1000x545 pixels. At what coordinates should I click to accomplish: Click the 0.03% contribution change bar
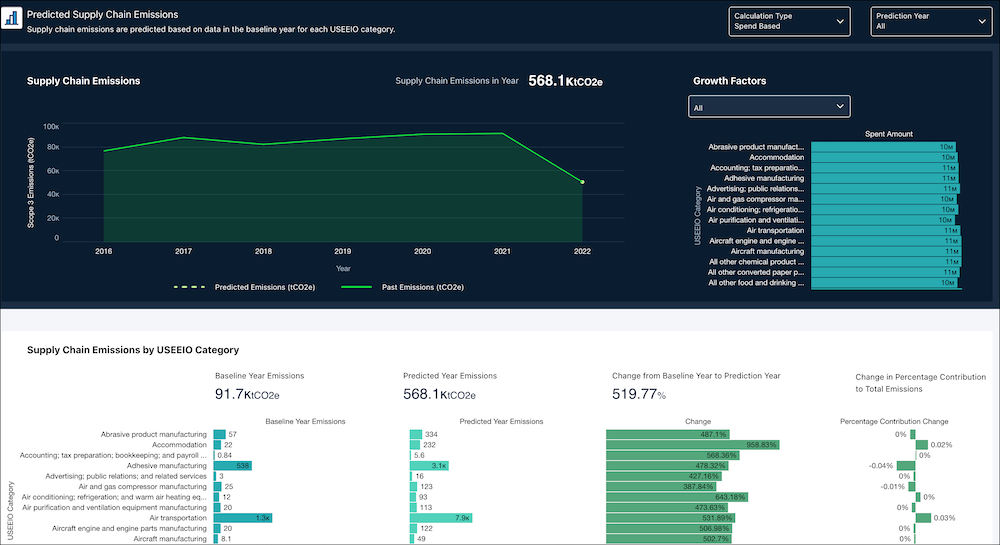(x=923, y=518)
